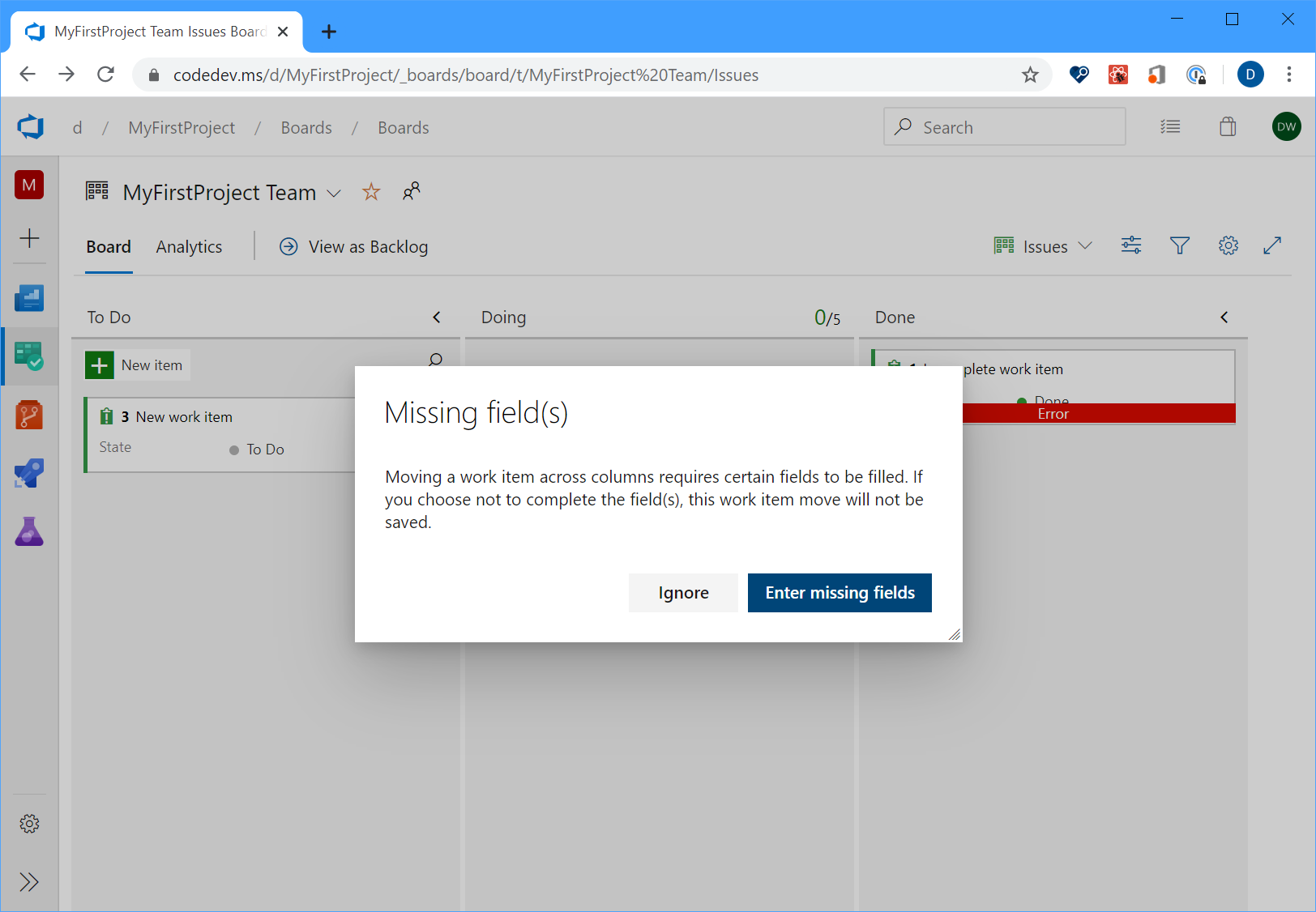Invite teammates with the people icon
Screen dimensions: 1316x912
pos(412,191)
